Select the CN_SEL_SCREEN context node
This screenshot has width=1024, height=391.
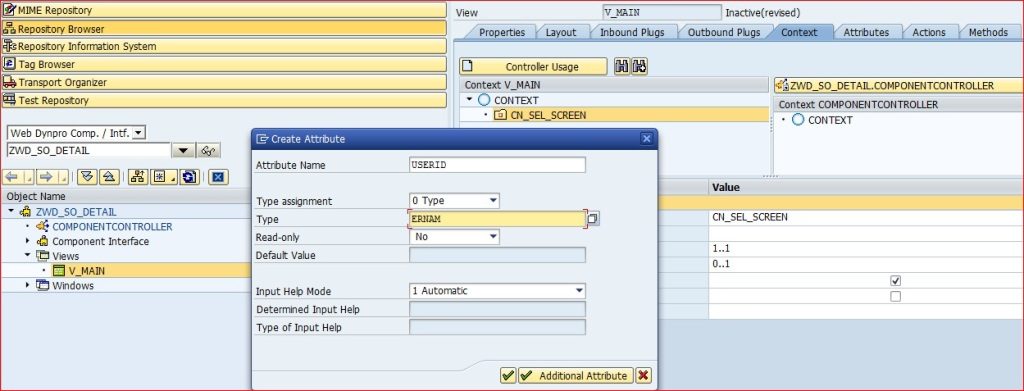coord(548,115)
